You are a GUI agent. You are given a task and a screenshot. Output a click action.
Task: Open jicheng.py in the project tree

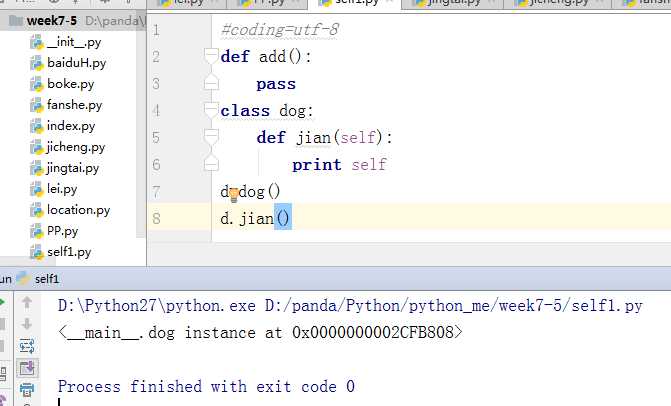pos(76,147)
